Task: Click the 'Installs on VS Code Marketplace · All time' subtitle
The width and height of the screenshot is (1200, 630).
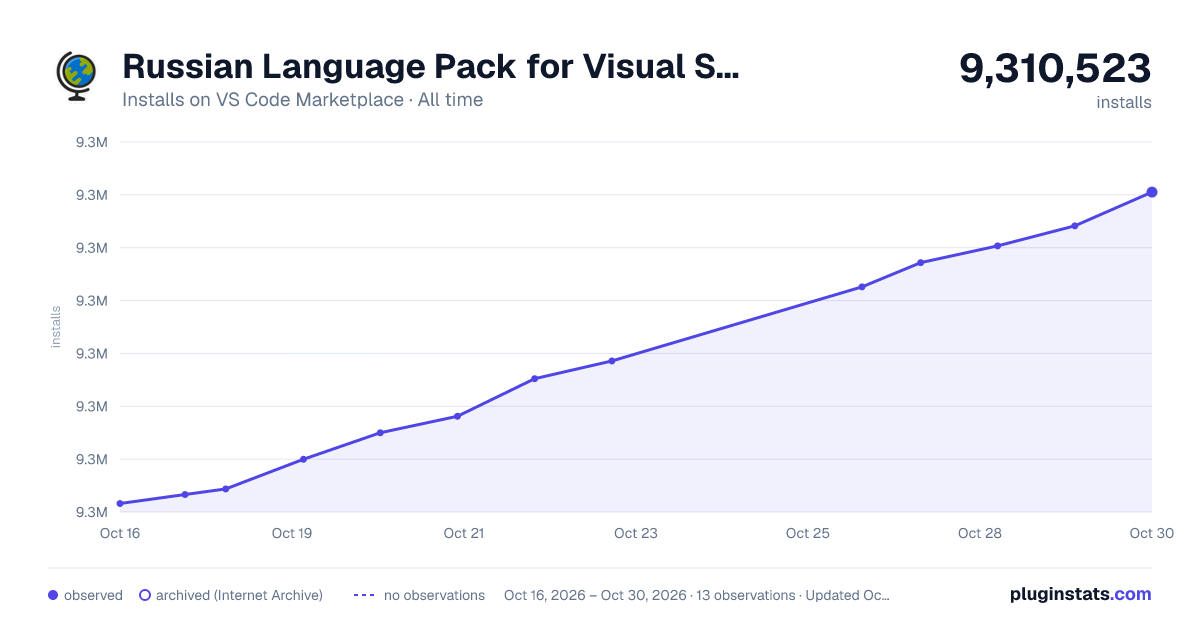Action: pyautogui.click(x=302, y=100)
